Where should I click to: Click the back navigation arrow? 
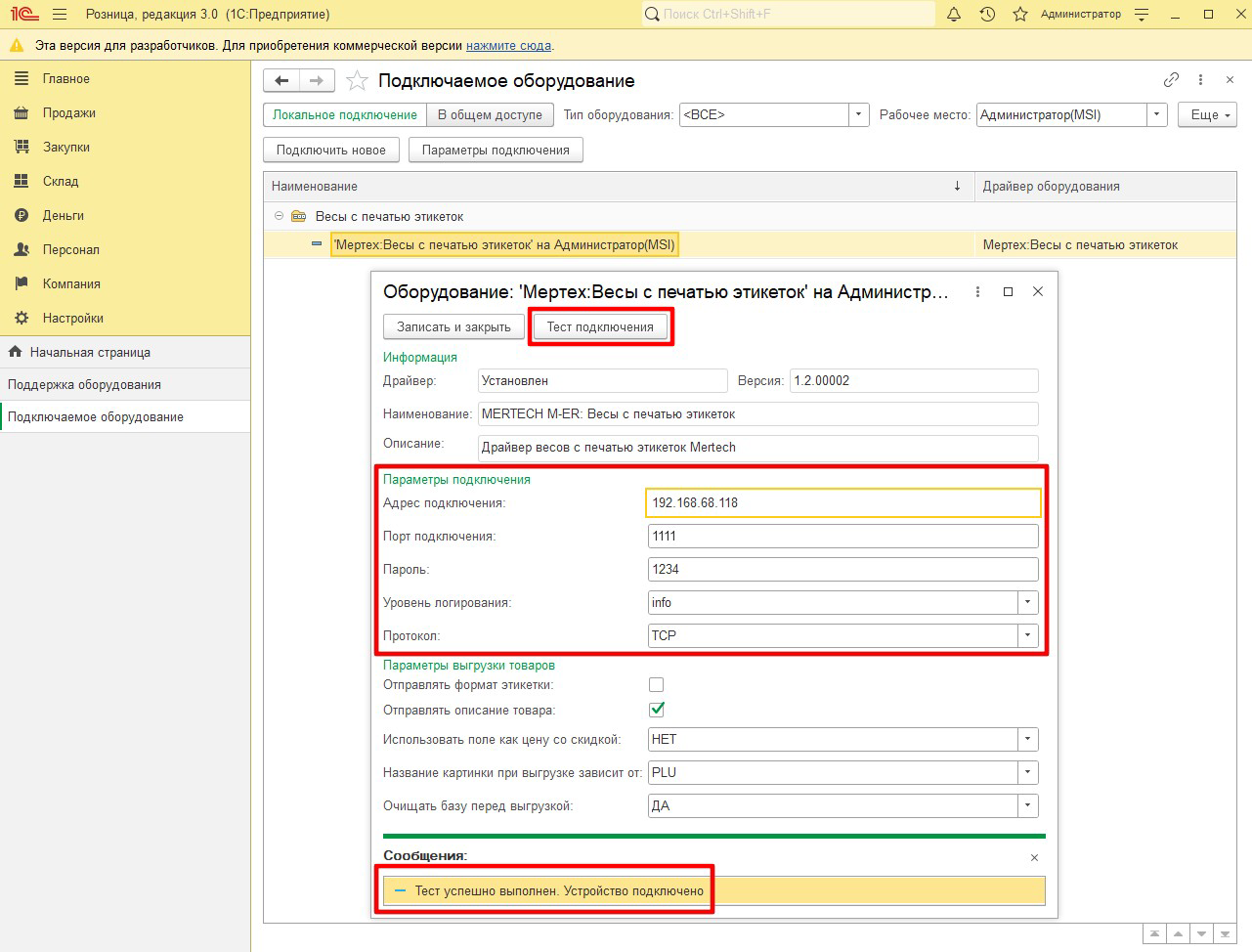(281, 81)
